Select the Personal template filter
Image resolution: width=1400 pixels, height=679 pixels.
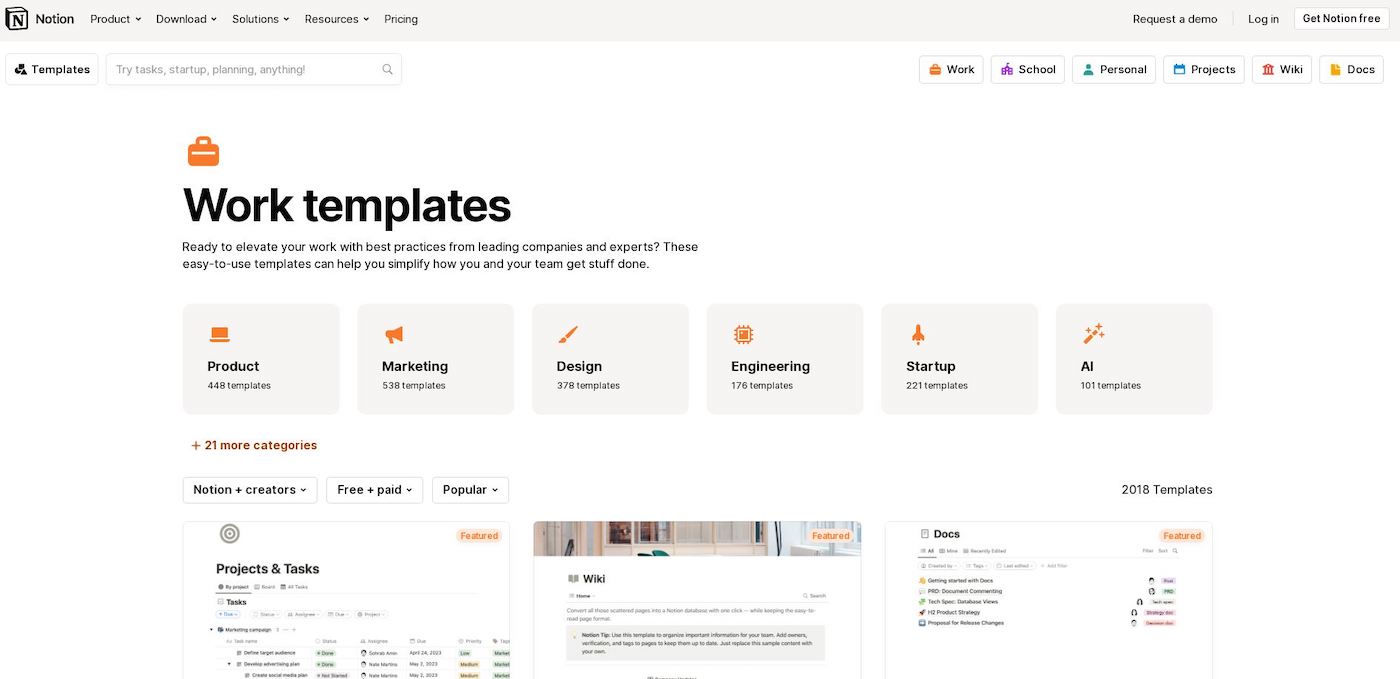click(x=1113, y=69)
